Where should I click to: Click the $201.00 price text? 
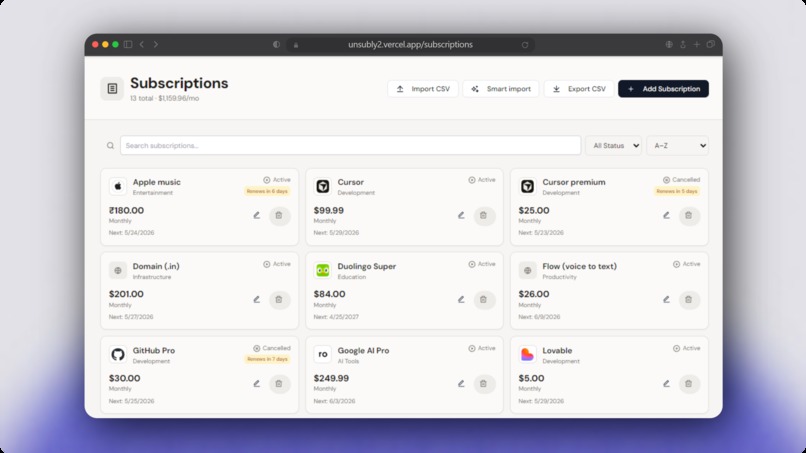[126, 294]
